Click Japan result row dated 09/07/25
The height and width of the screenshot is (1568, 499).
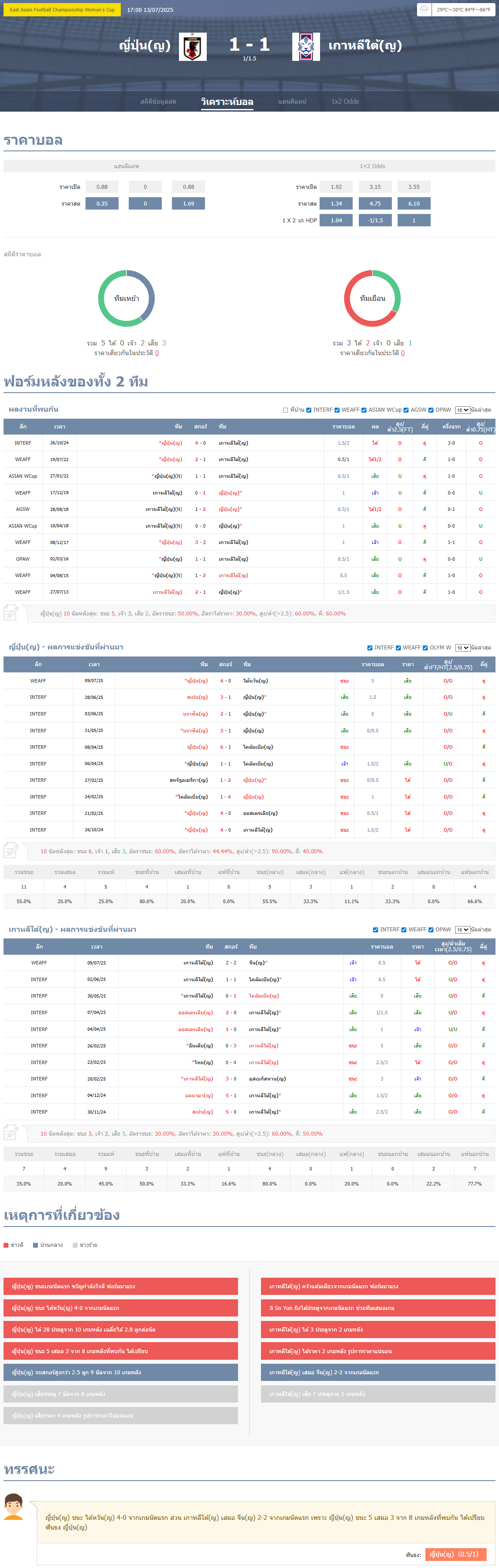pyautogui.click(x=249, y=680)
